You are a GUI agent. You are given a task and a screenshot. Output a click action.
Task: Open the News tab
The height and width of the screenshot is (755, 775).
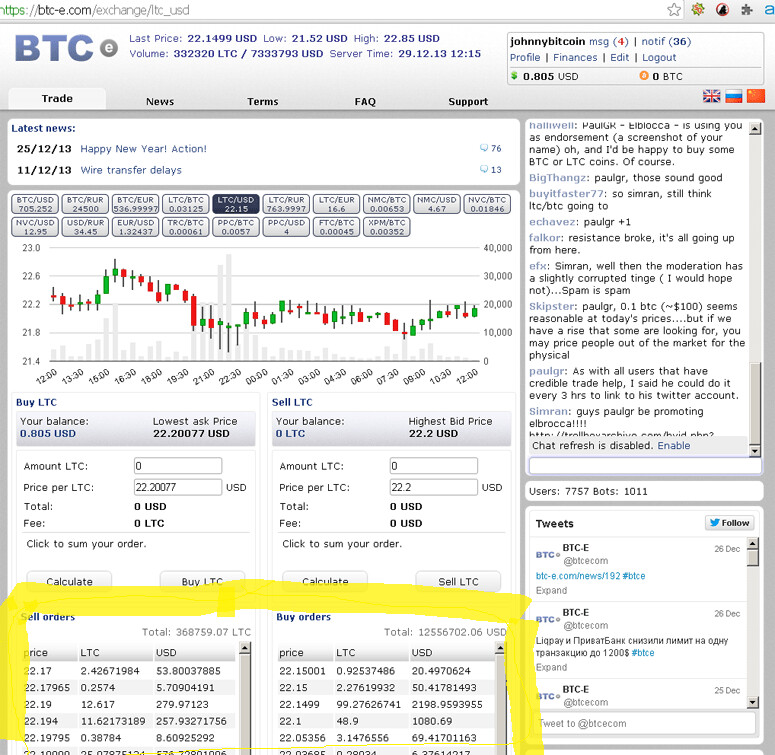160,101
